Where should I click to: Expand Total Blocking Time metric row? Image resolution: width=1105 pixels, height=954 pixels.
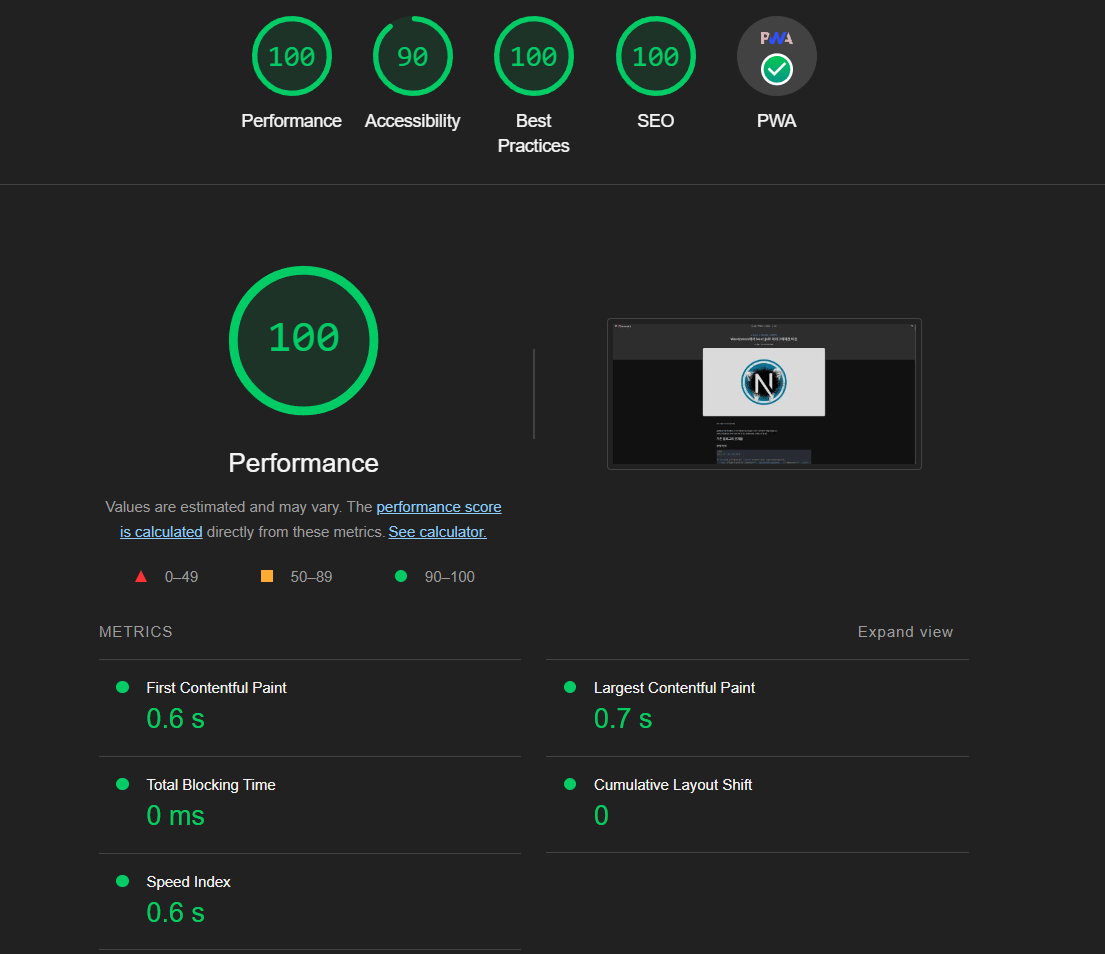pos(210,785)
